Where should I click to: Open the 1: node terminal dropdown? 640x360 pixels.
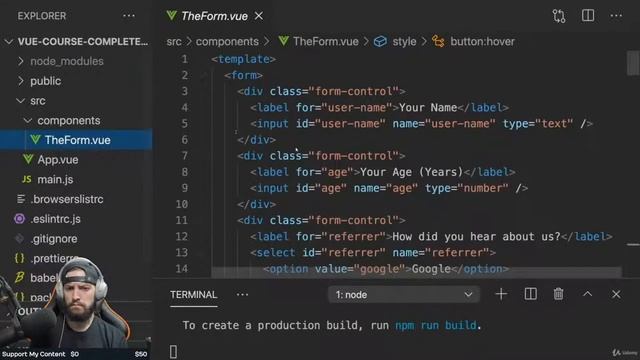(x=404, y=295)
